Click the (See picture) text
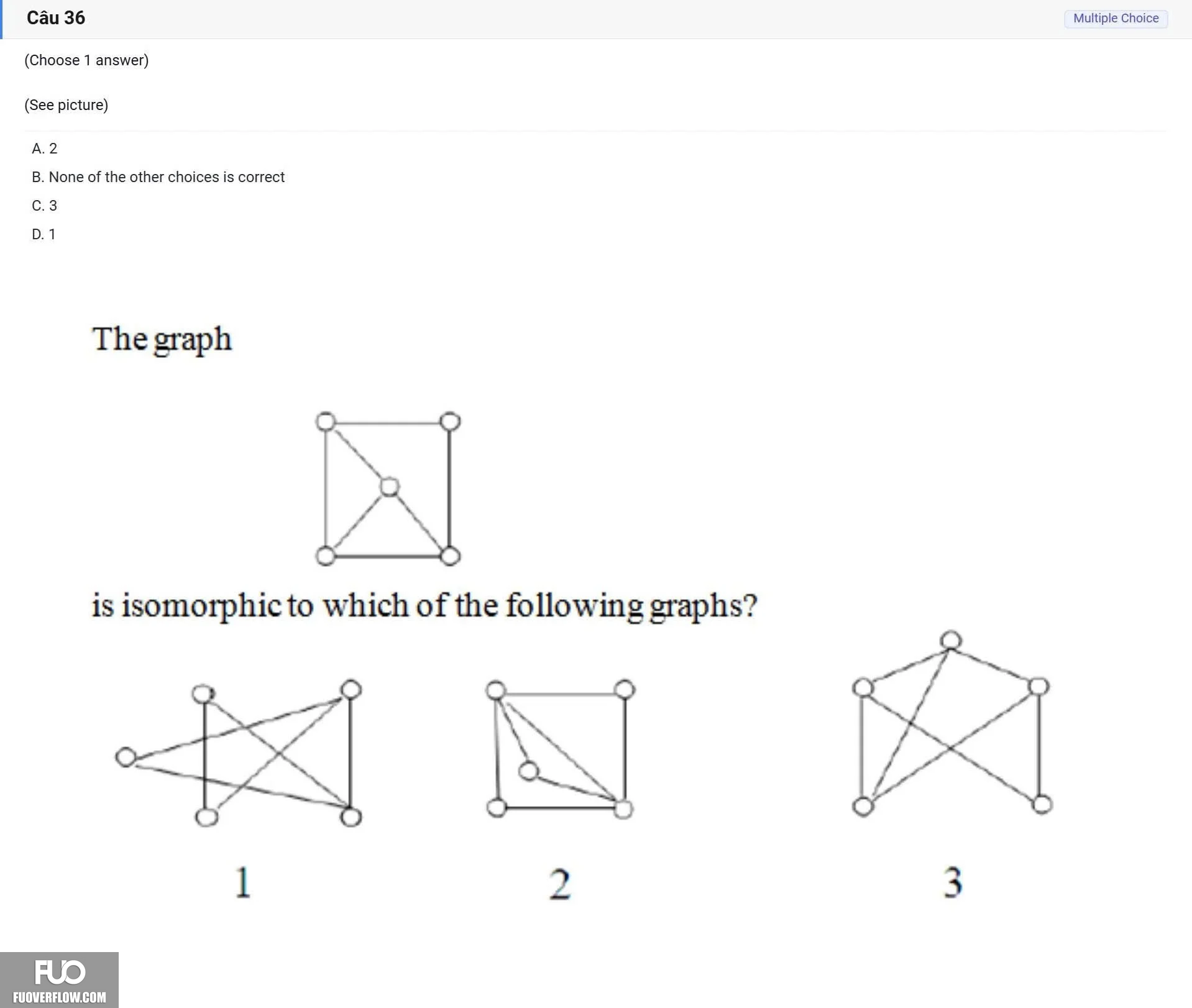 66,105
